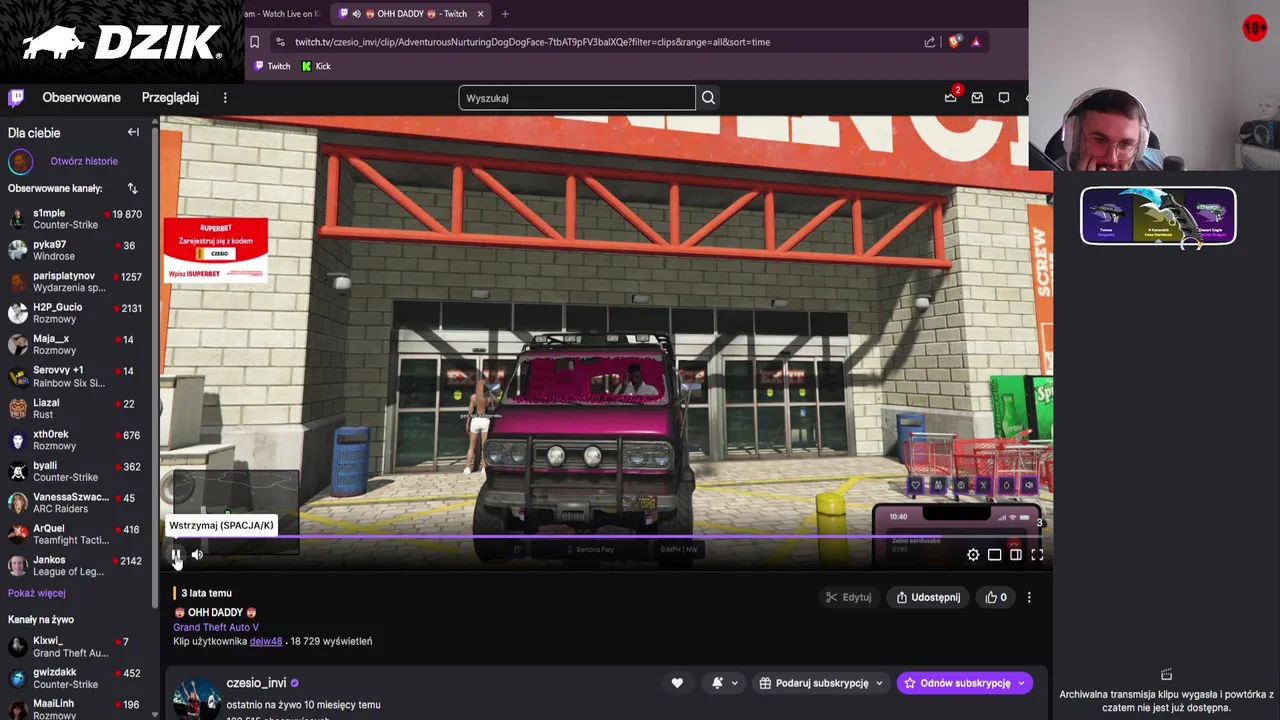Click the magnifier search button

pos(708,98)
